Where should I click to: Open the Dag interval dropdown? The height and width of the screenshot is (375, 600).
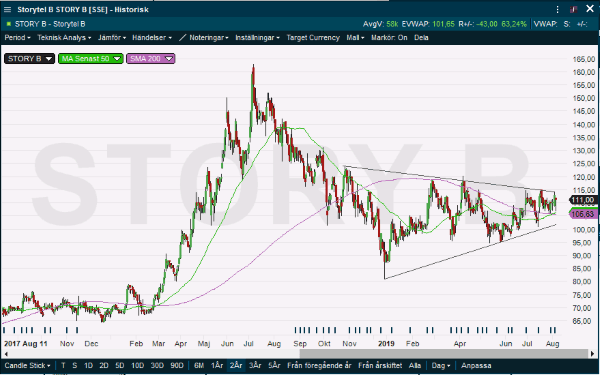(440, 366)
